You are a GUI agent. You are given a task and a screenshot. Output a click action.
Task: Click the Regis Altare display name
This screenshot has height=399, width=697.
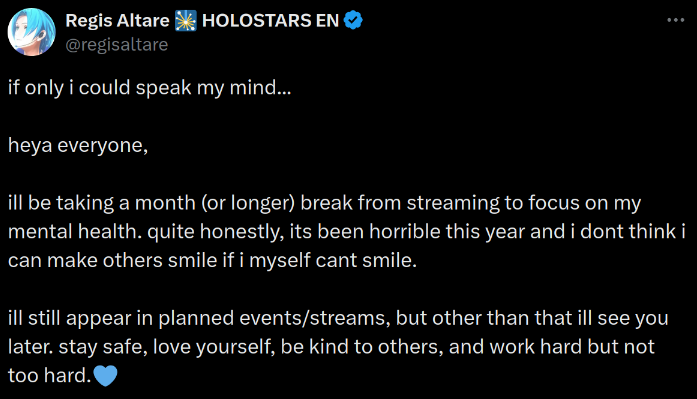pos(117,20)
